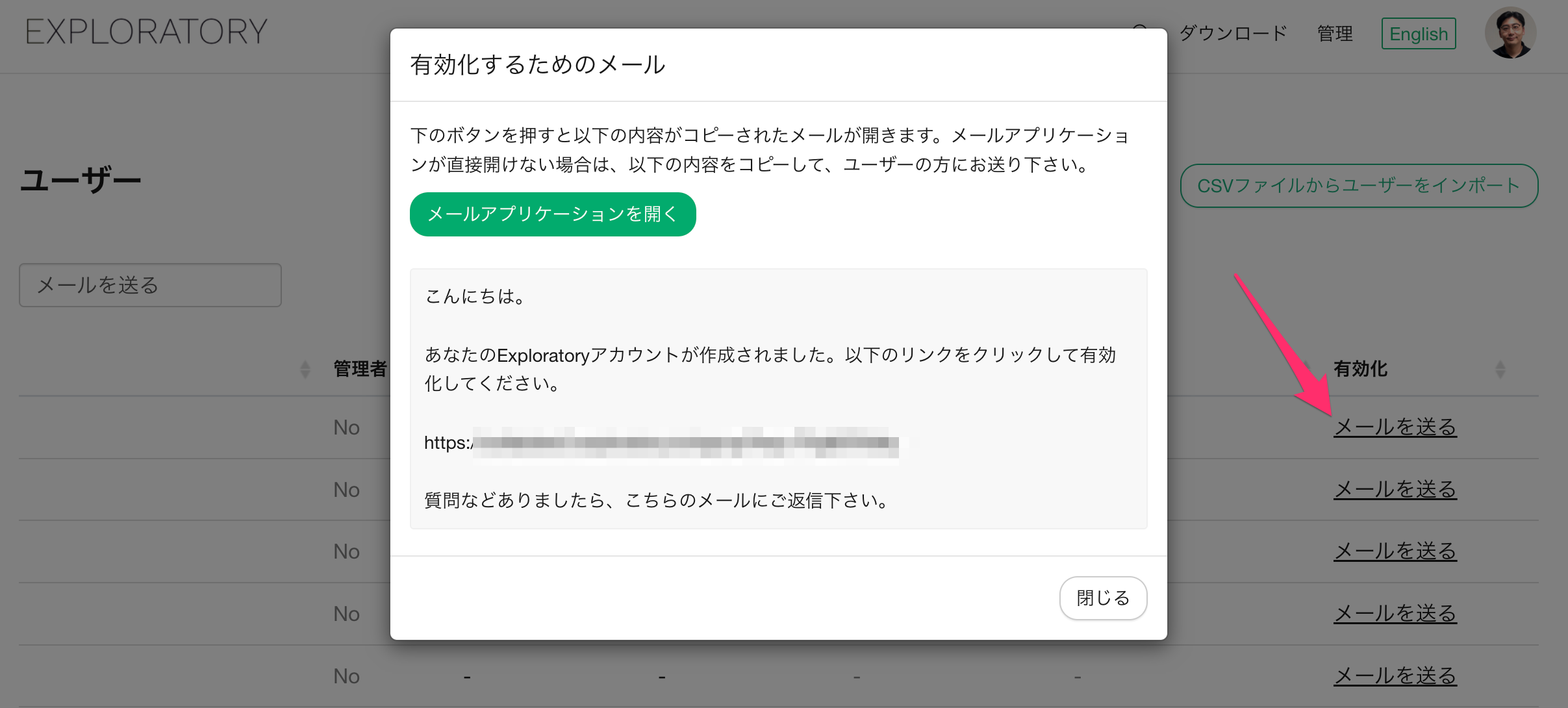The height and width of the screenshot is (708, 1568).
Task: Click メールを送る link in first row
Action: click(1395, 427)
